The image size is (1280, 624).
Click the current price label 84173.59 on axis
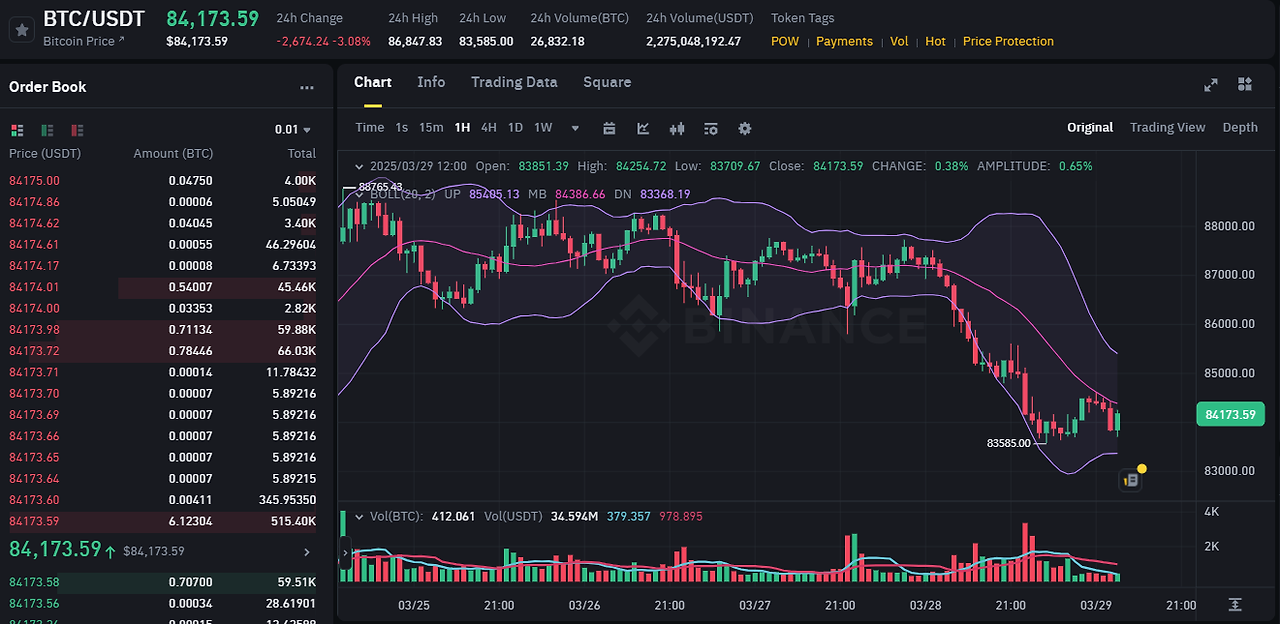point(1230,414)
